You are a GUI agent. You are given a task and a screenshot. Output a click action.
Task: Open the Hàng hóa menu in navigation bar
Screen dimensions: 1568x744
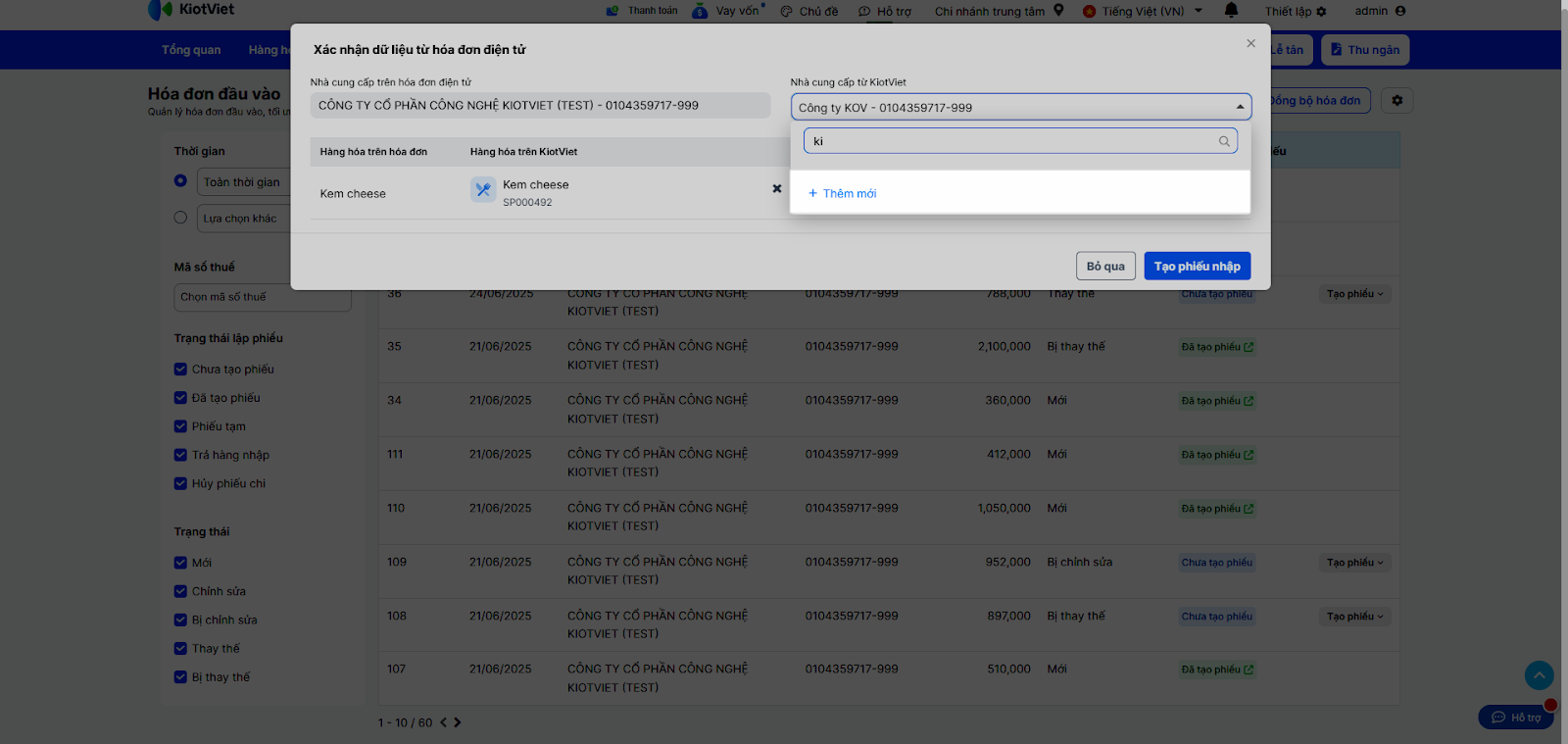point(269,50)
